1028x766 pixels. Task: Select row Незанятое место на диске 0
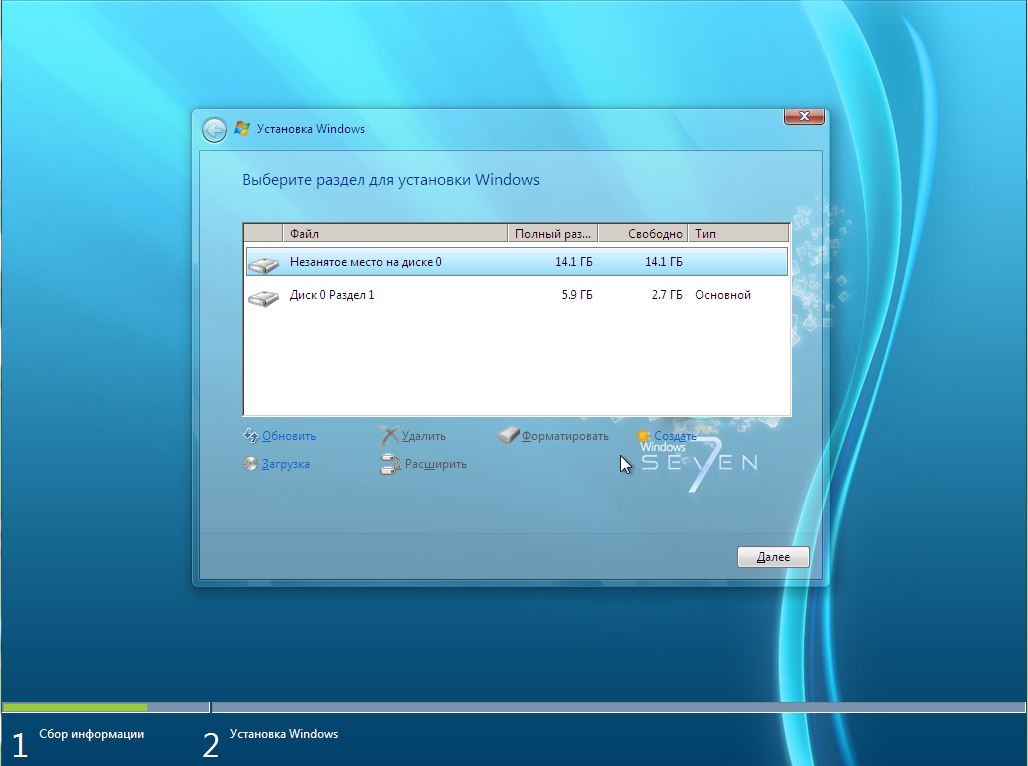[x=517, y=262]
